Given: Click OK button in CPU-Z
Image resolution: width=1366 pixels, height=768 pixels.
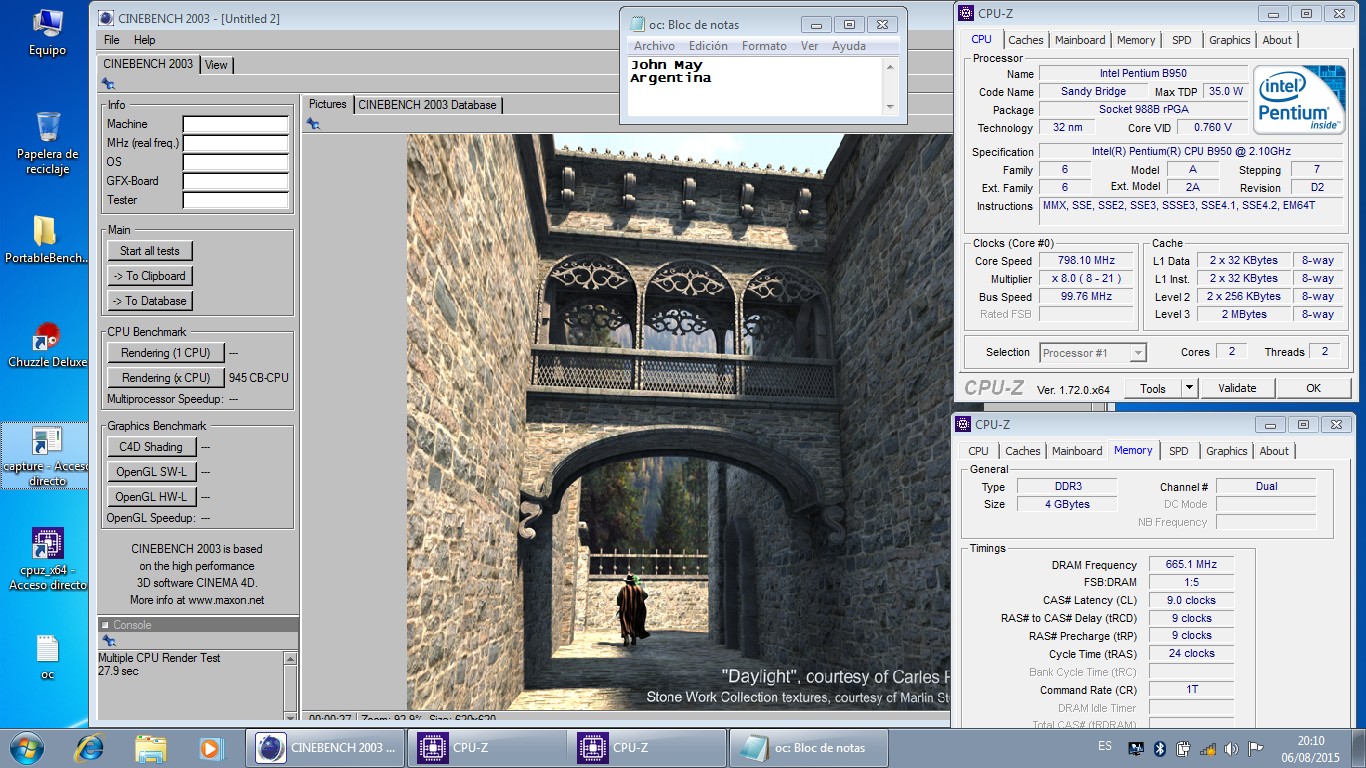Looking at the screenshot, I should (x=1313, y=388).
